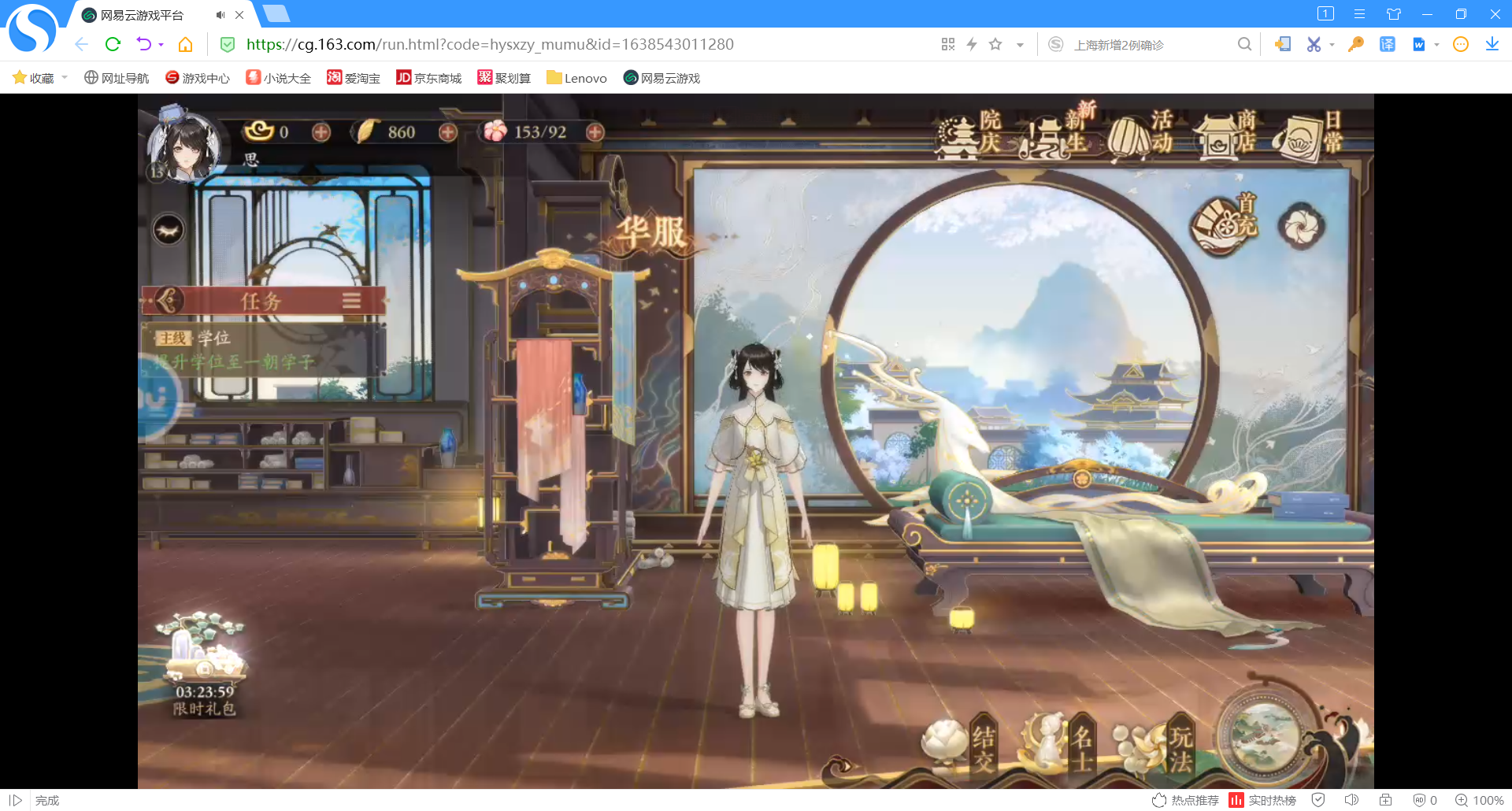
Task: Expand the address bar dropdown arrow
Action: pyautogui.click(x=1020, y=45)
